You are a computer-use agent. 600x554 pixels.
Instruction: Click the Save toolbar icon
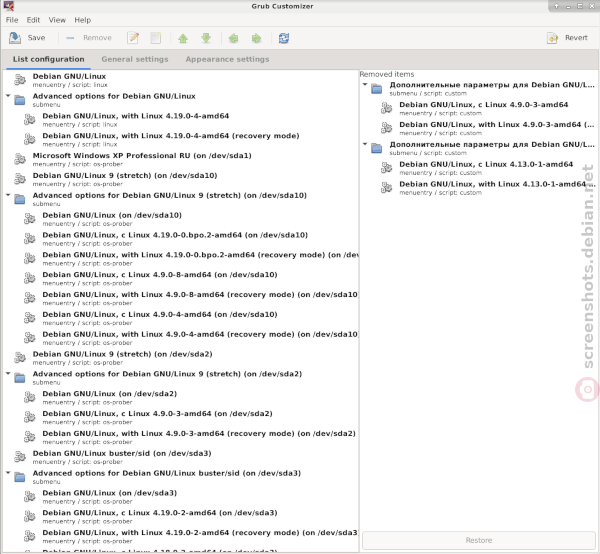click(15, 38)
